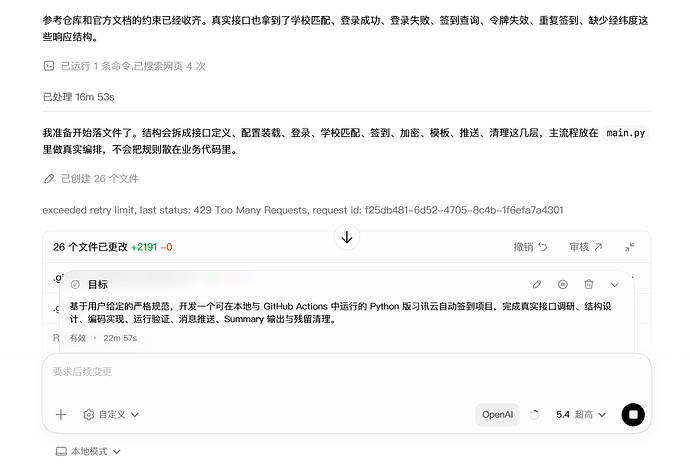This screenshot has width=690, height=464.
Task: Stop generation with the black stop button
Action: (633, 415)
